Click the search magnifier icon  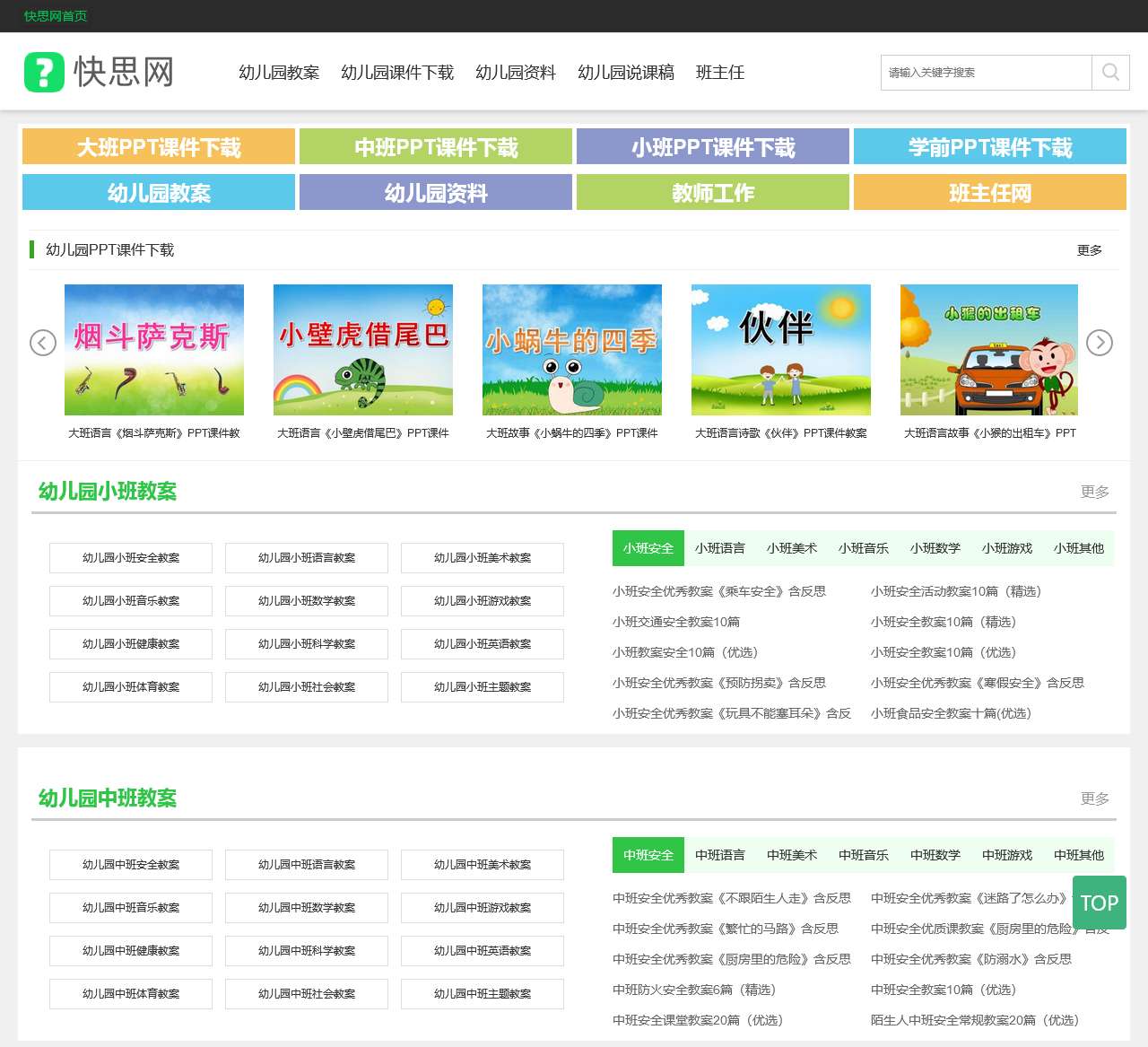pos(1110,73)
